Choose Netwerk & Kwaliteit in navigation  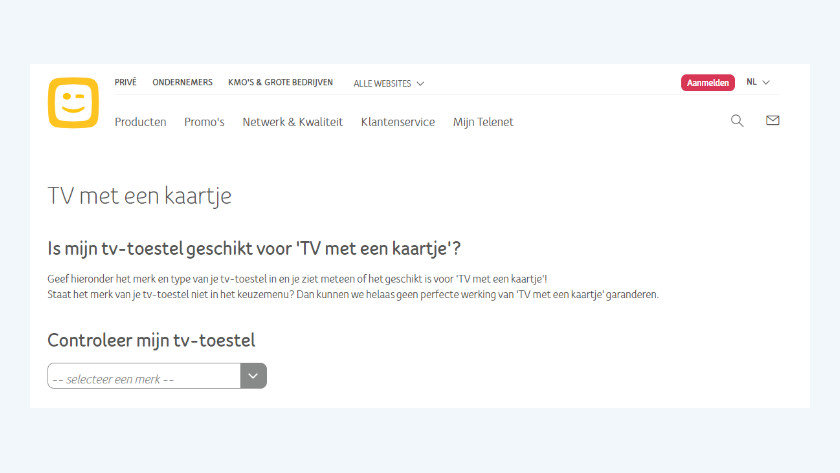click(x=292, y=122)
